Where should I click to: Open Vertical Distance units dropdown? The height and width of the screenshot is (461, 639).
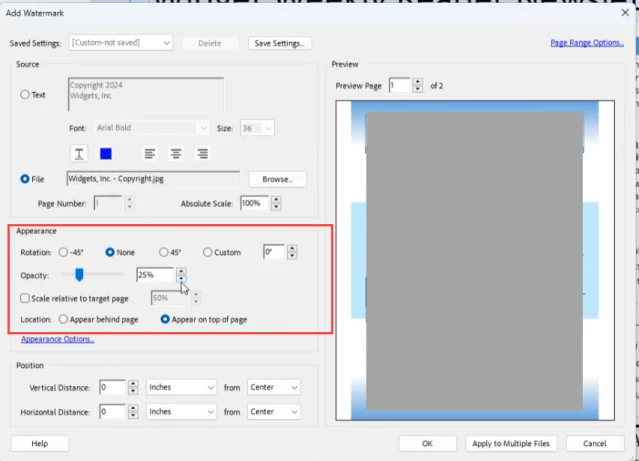click(181, 387)
